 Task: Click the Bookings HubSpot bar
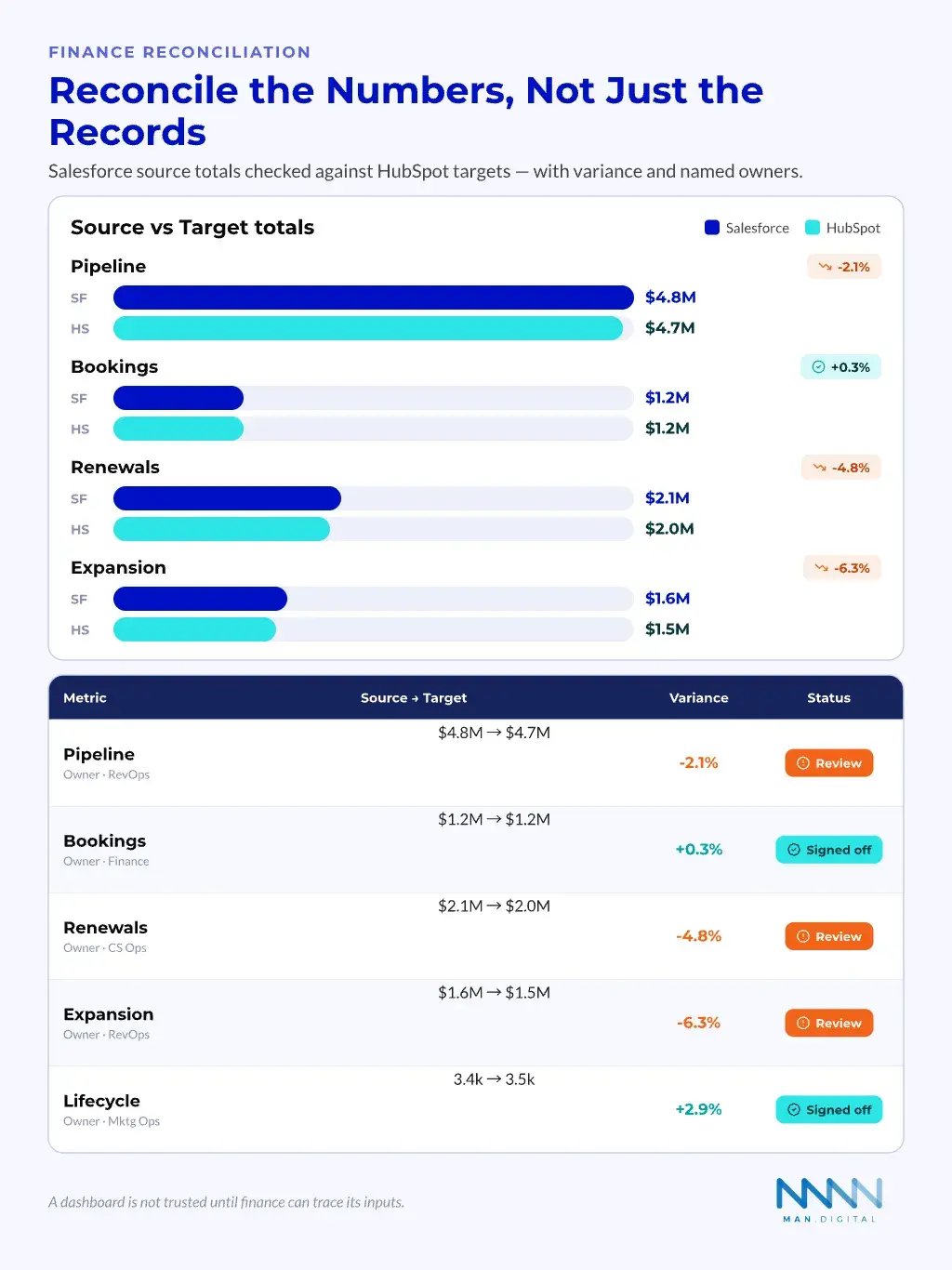point(178,429)
